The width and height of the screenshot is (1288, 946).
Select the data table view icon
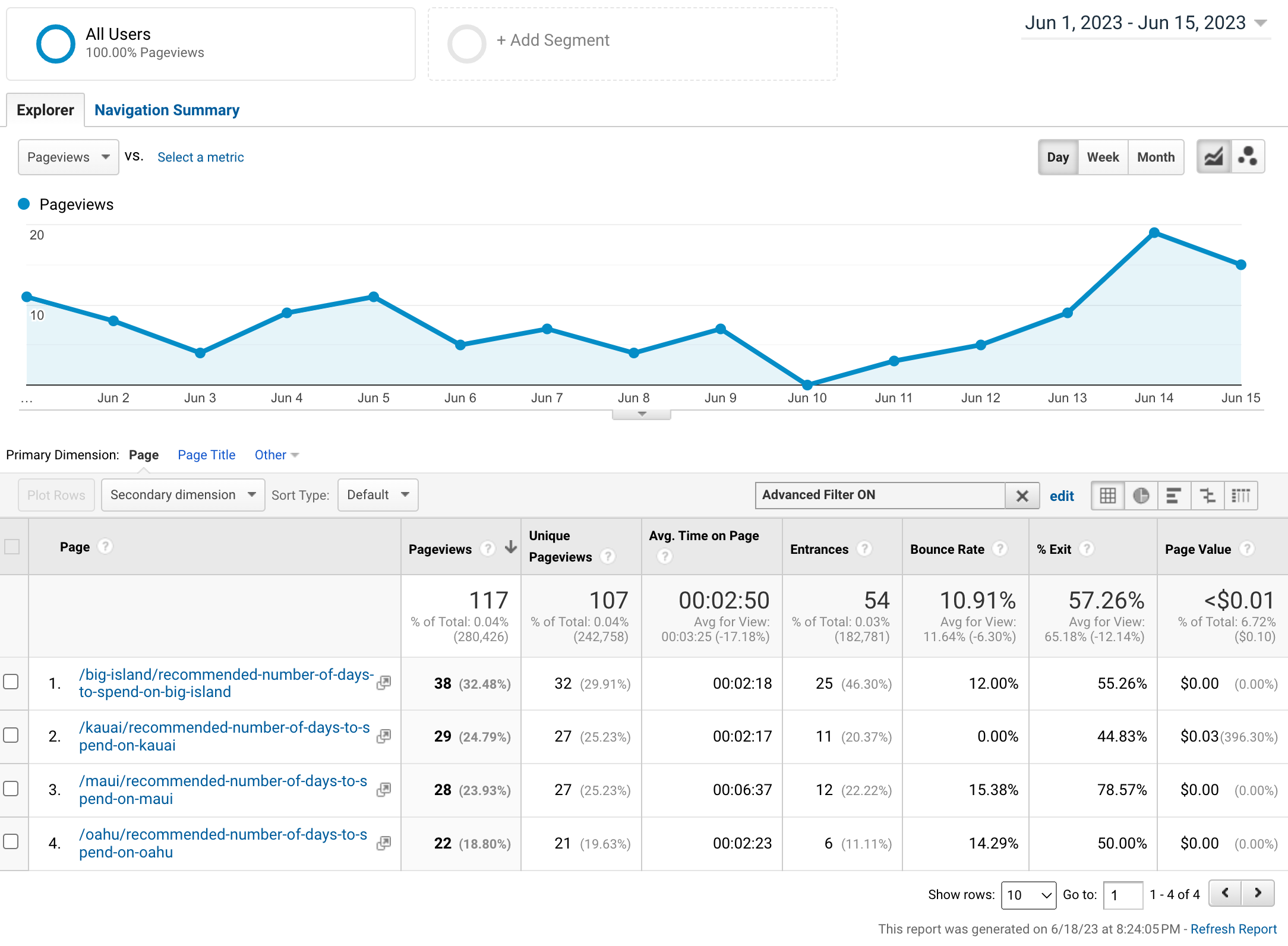1107,496
